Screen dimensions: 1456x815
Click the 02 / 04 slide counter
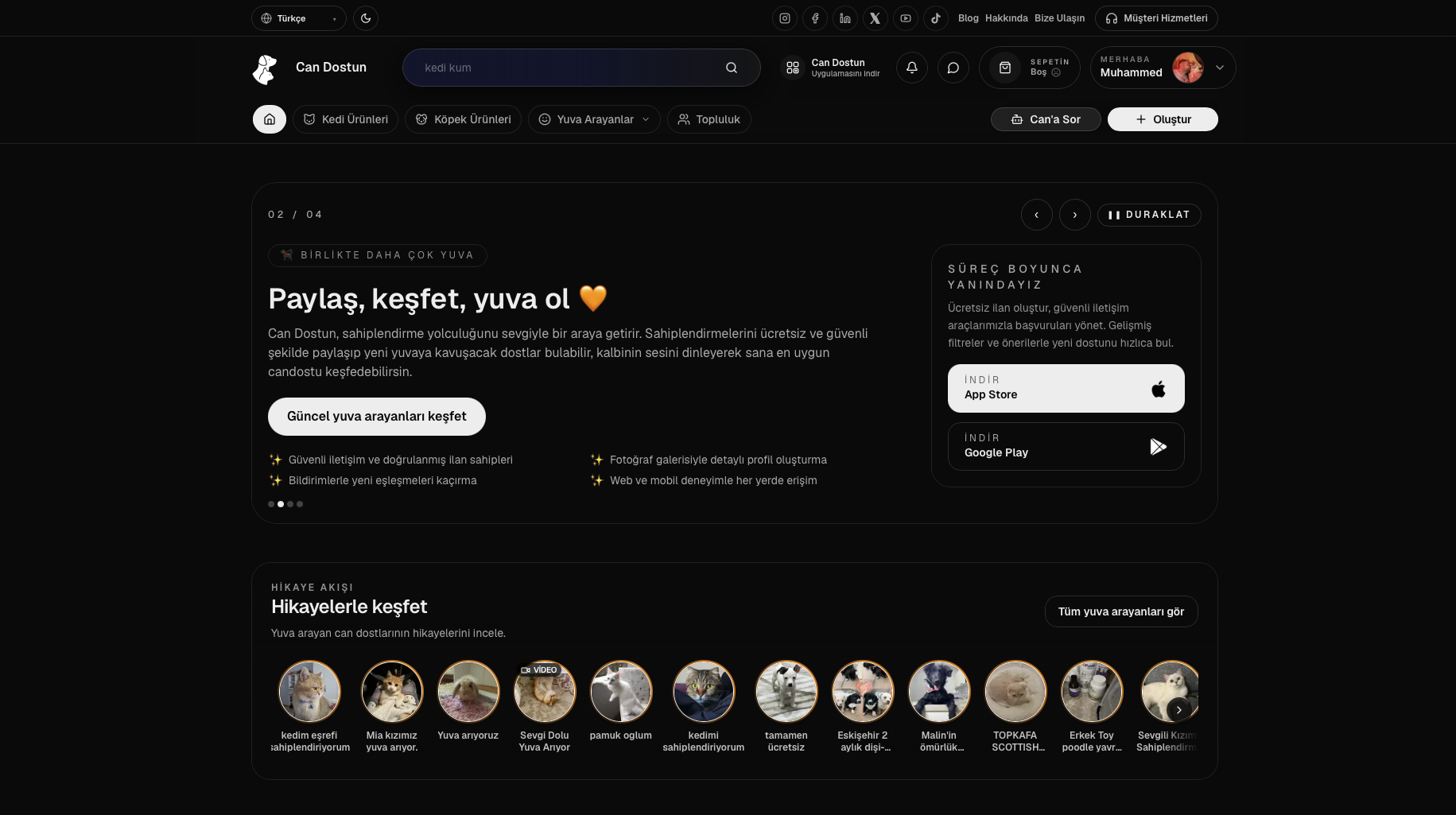click(x=295, y=215)
